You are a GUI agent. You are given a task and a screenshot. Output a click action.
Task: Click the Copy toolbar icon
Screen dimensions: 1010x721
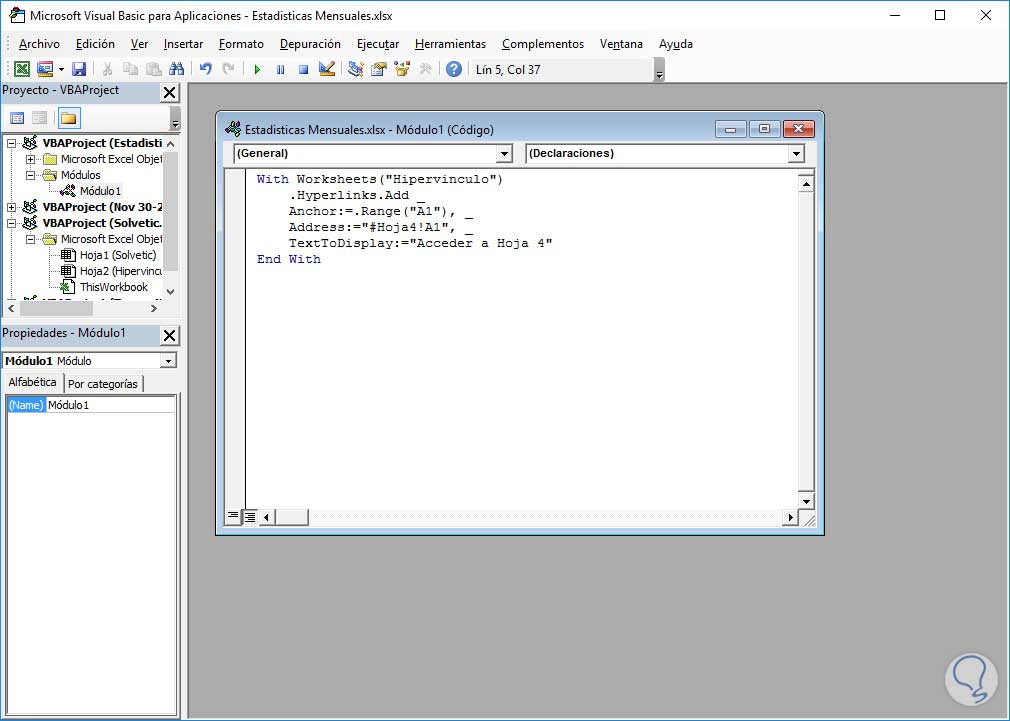131,69
